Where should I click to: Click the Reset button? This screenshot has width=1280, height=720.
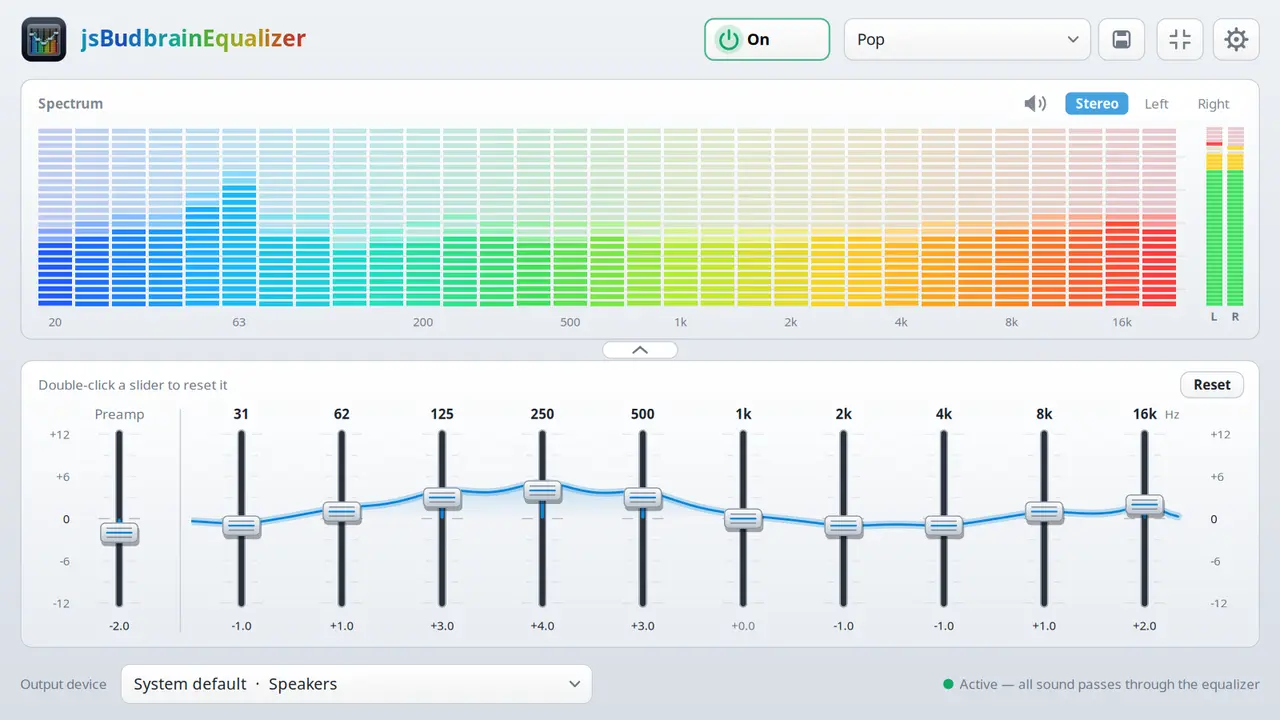pos(1212,385)
